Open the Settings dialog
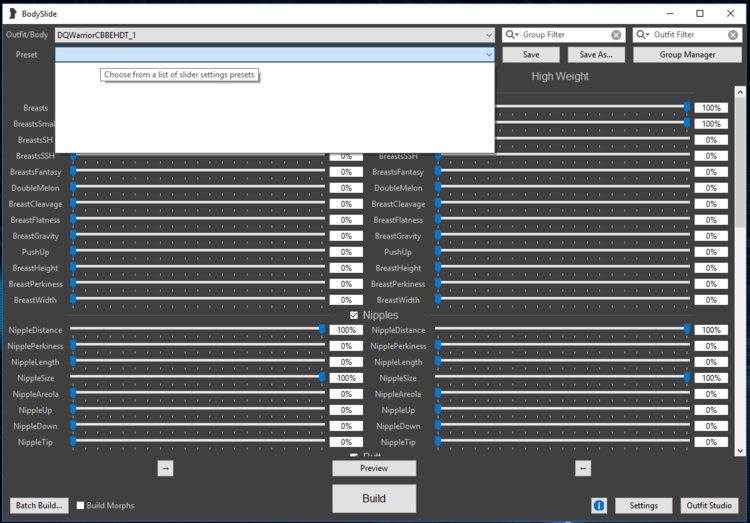This screenshot has height=523, width=750. click(x=643, y=505)
